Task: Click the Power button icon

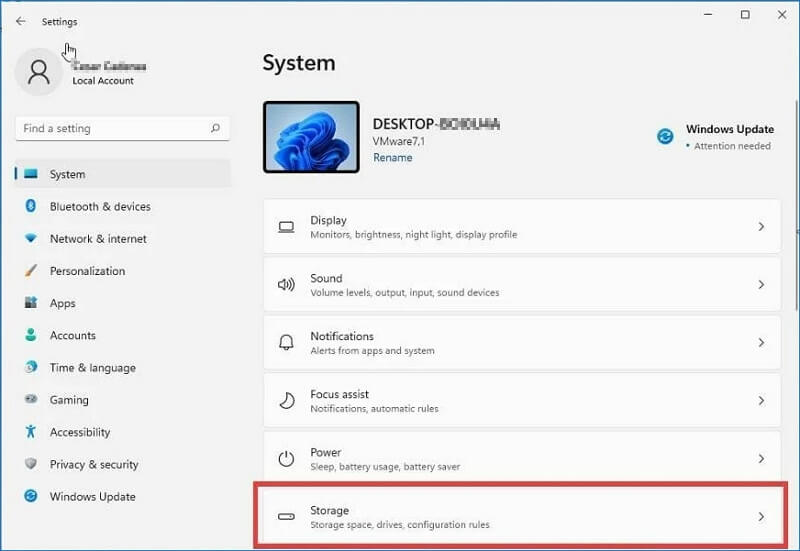Action: click(286, 459)
